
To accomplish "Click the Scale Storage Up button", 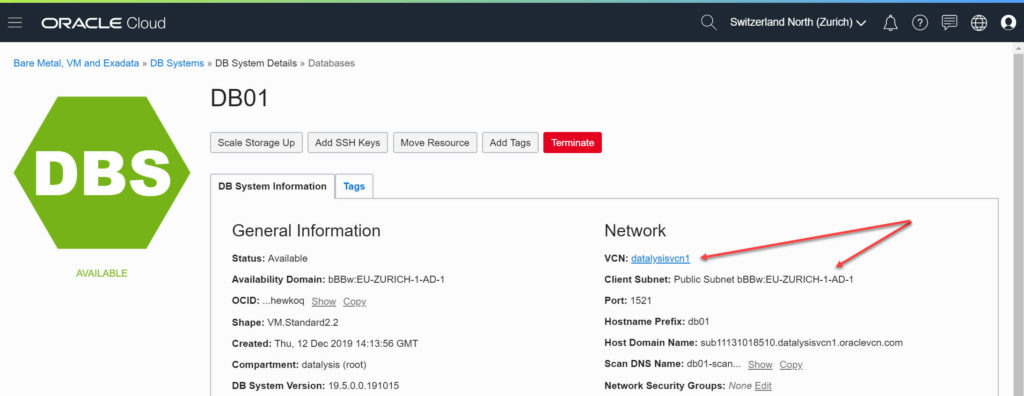I will tap(256, 142).
